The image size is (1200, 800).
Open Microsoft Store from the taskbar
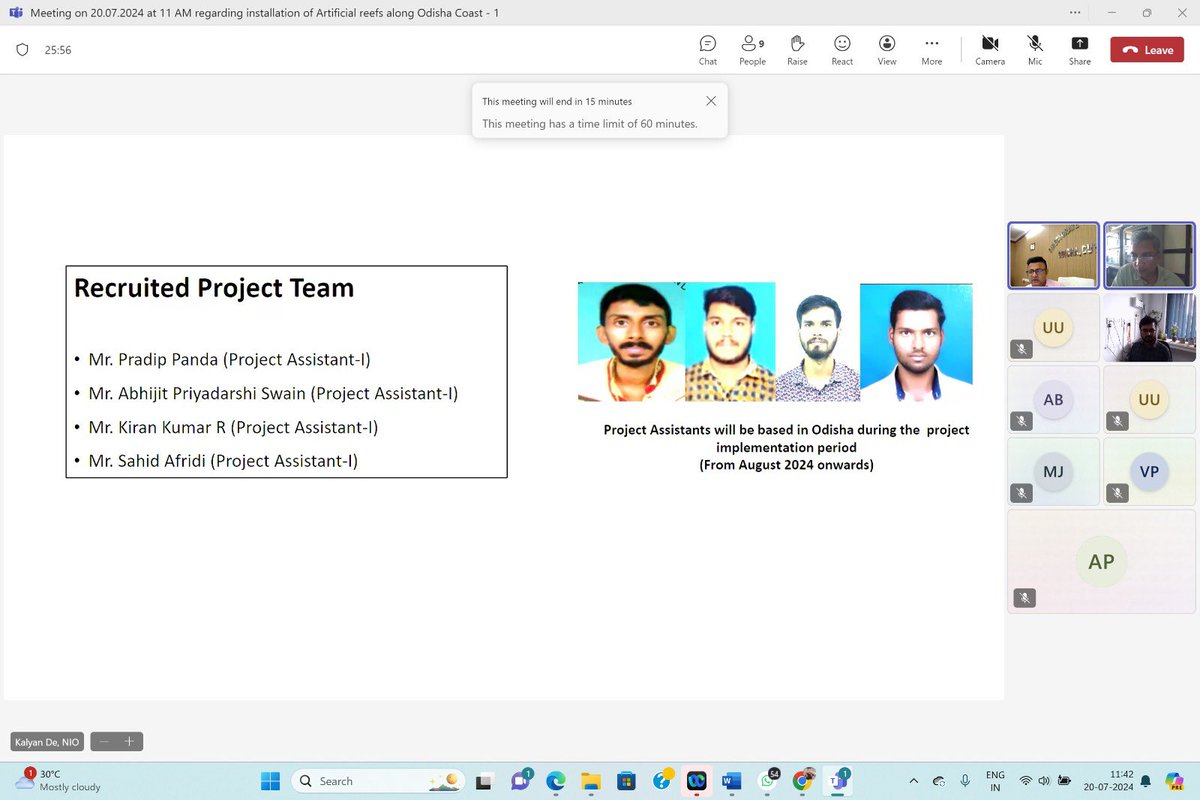pos(626,780)
